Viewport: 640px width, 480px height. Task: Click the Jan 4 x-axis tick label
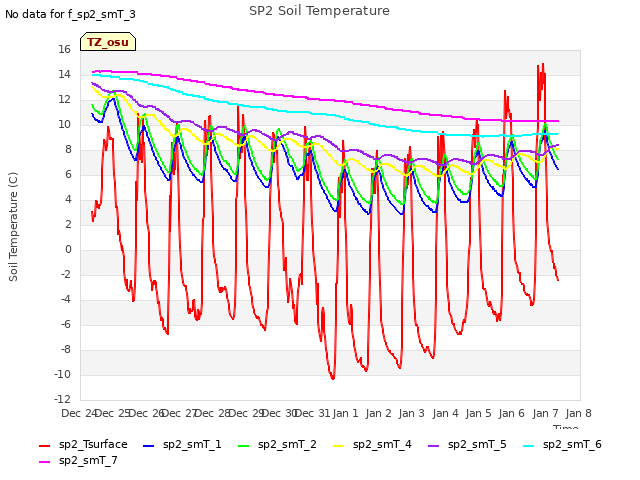tap(445, 413)
